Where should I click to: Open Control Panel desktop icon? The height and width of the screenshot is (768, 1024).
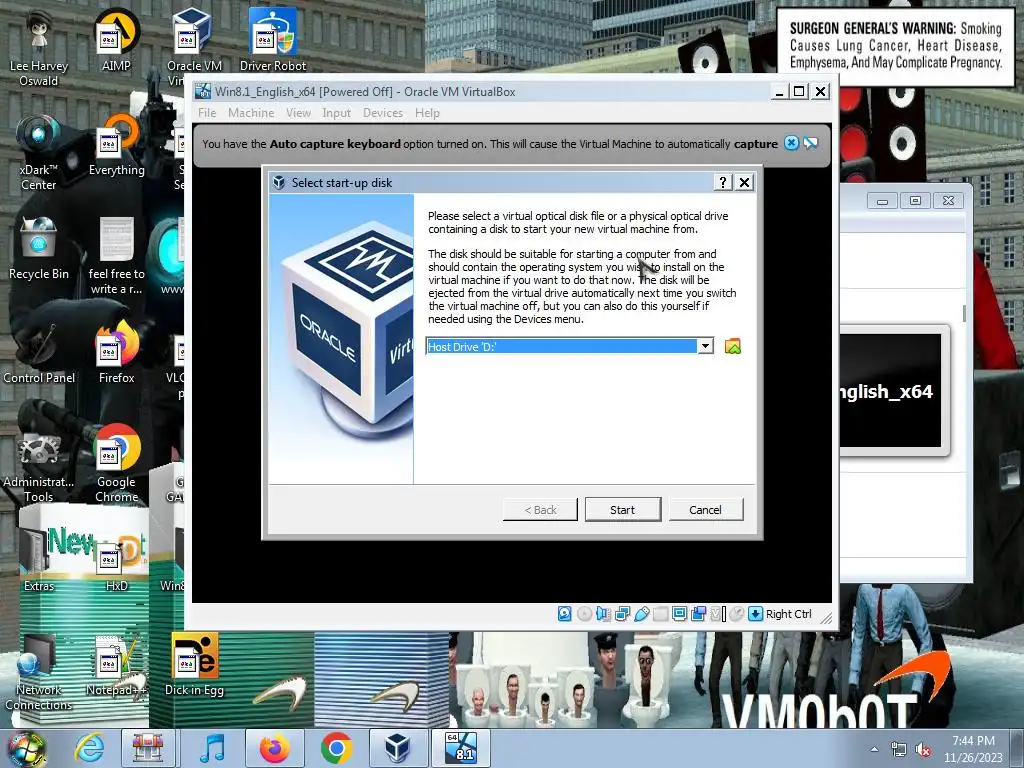pos(39,353)
